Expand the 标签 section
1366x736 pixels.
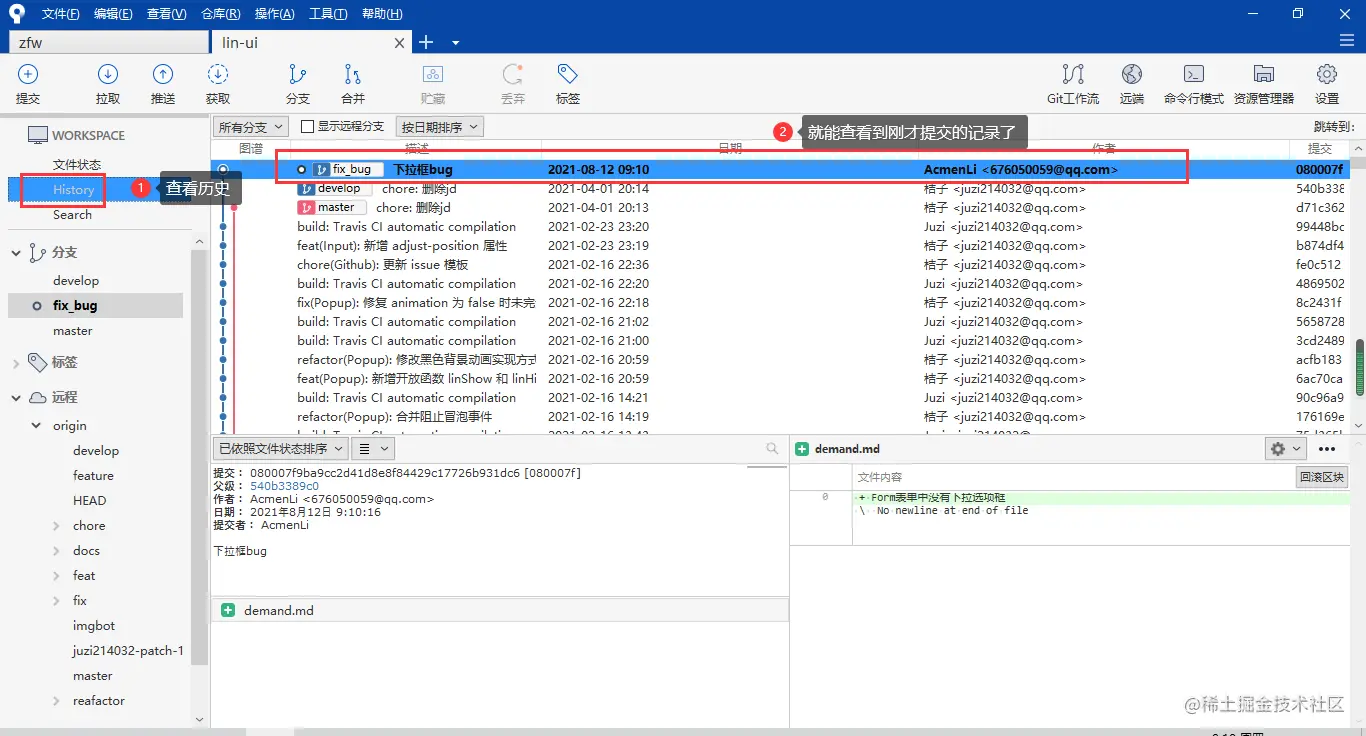click(x=16, y=362)
